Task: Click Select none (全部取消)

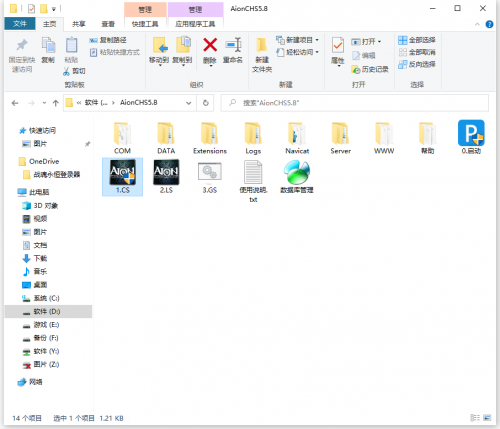Action: [417, 52]
